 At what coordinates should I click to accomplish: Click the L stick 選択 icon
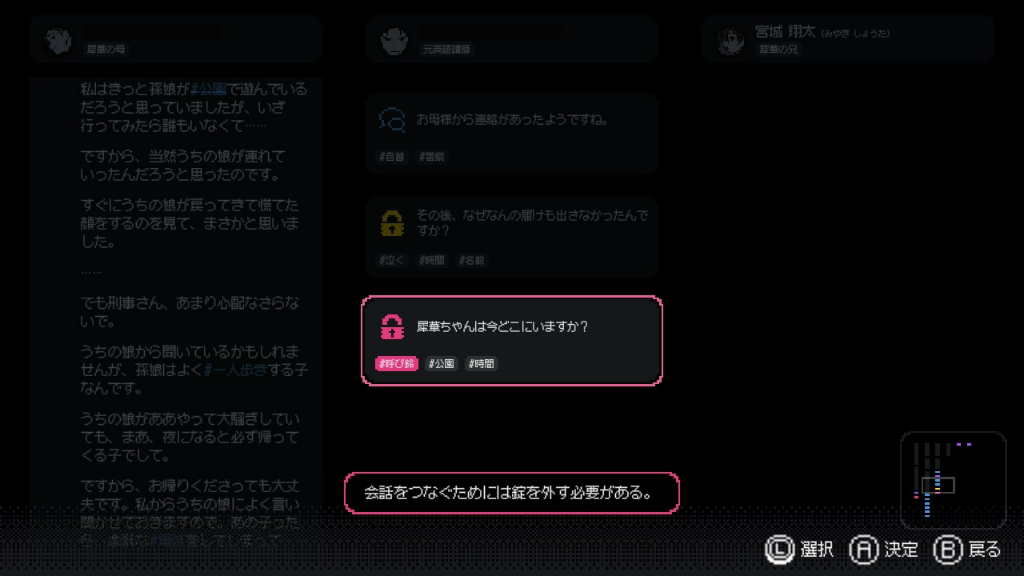(x=779, y=549)
